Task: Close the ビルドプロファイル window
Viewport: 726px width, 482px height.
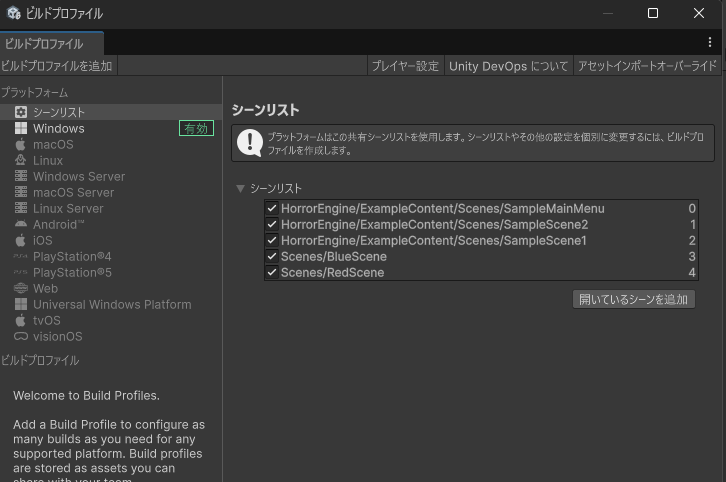Action: click(x=699, y=13)
